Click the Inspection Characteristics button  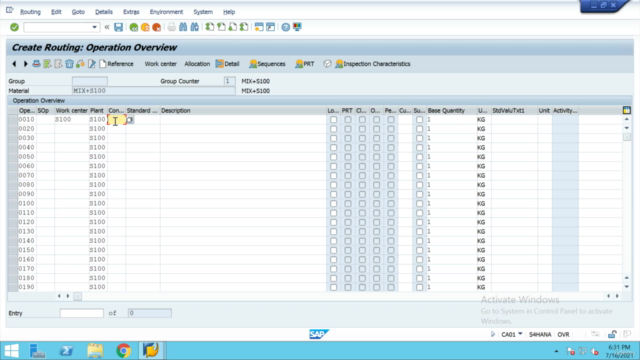click(x=373, y=64)
